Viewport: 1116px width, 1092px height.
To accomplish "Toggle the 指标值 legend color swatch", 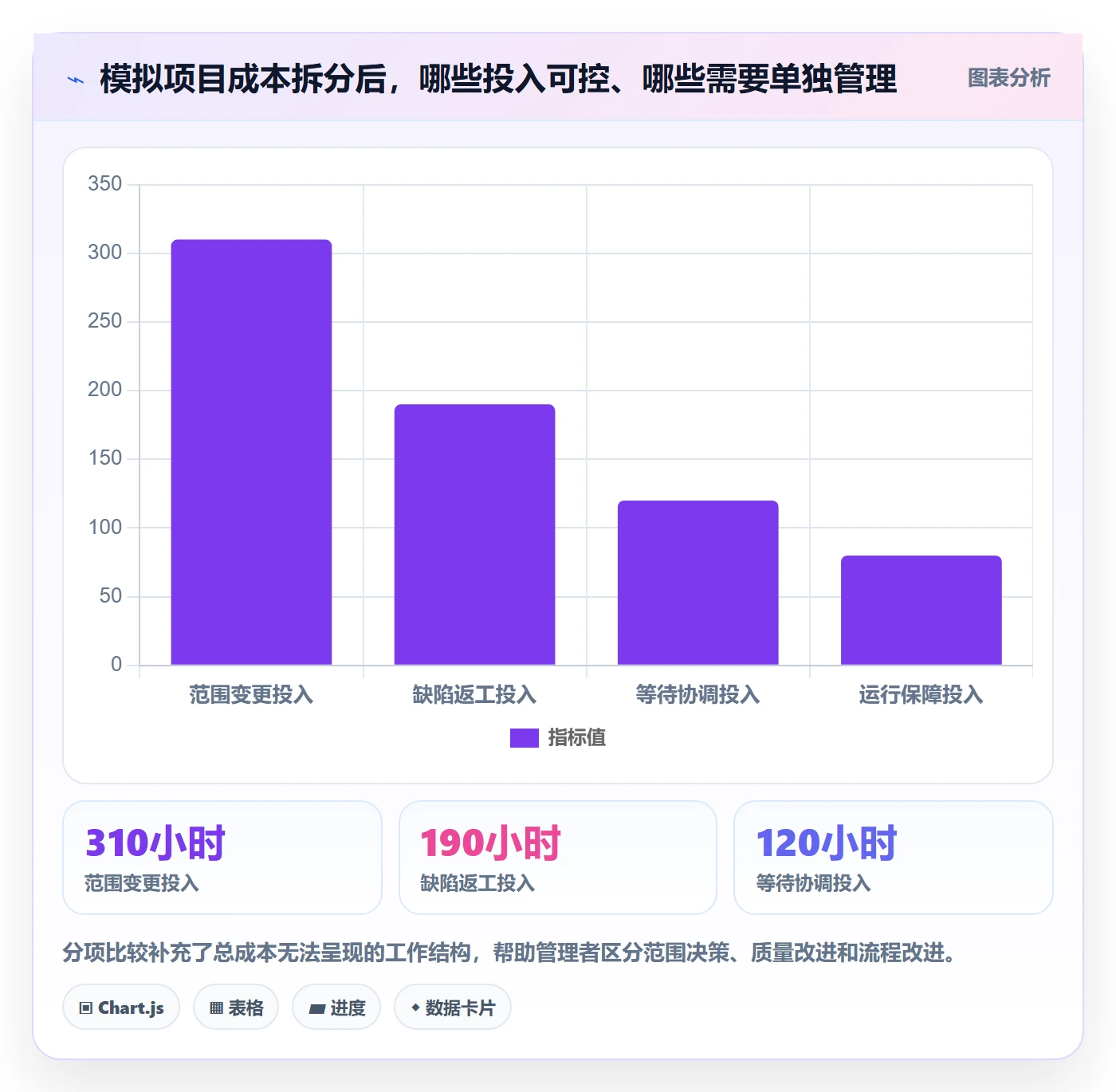I will [525, 738].
